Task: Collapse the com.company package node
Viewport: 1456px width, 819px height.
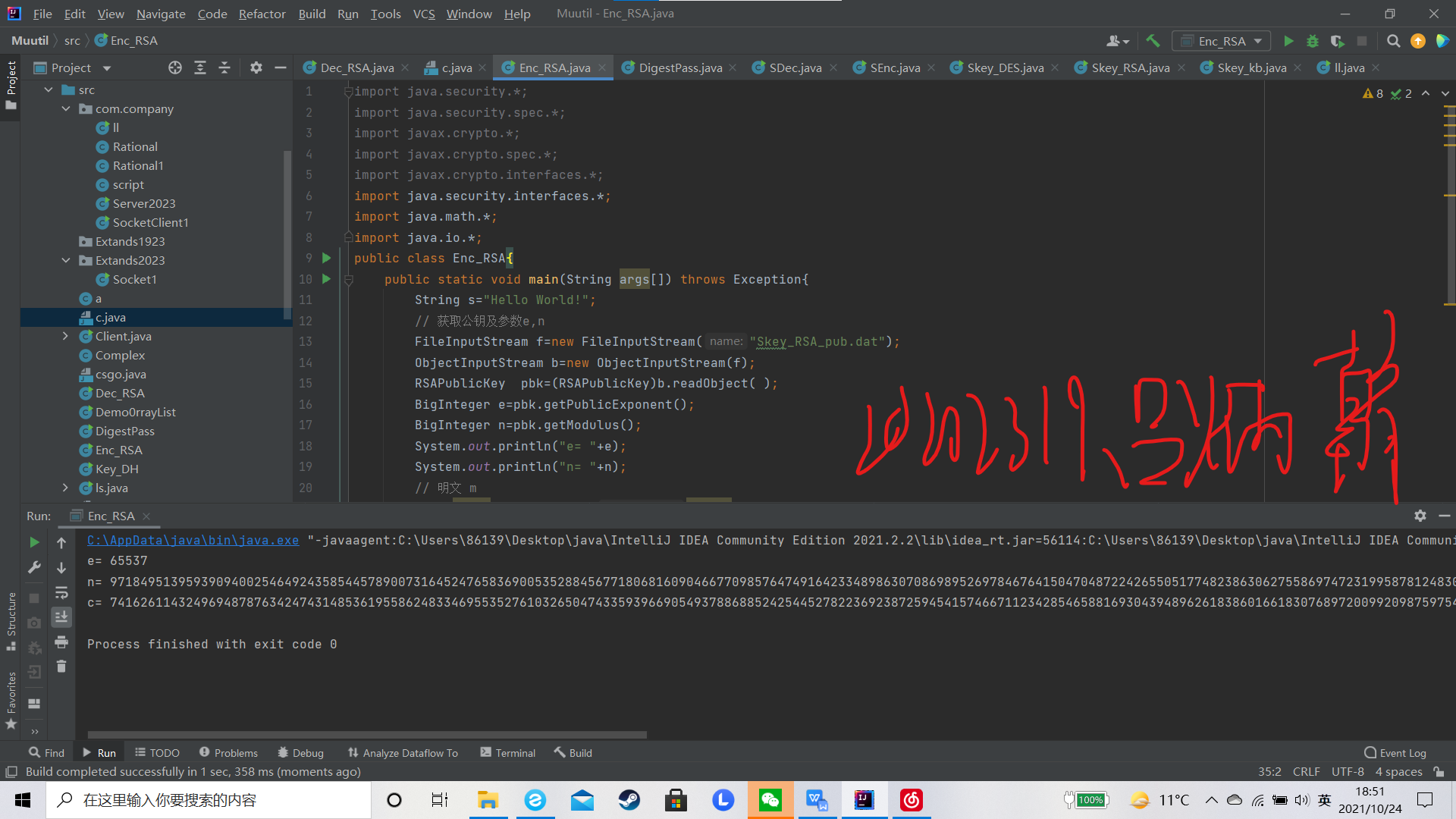Action: point(66,108)
